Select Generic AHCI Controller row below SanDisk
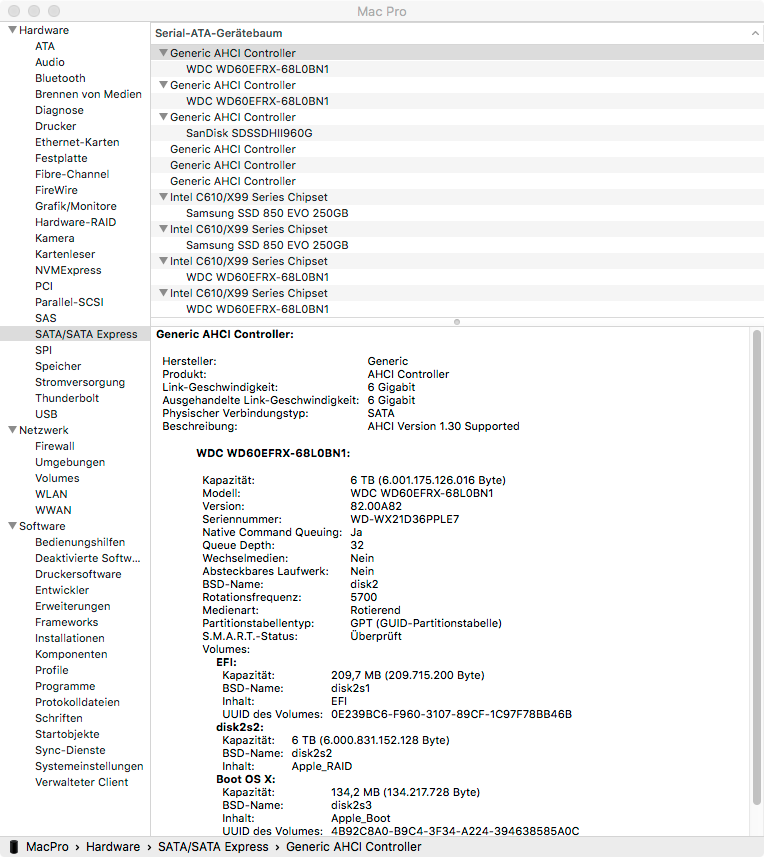 pos(457,149)
